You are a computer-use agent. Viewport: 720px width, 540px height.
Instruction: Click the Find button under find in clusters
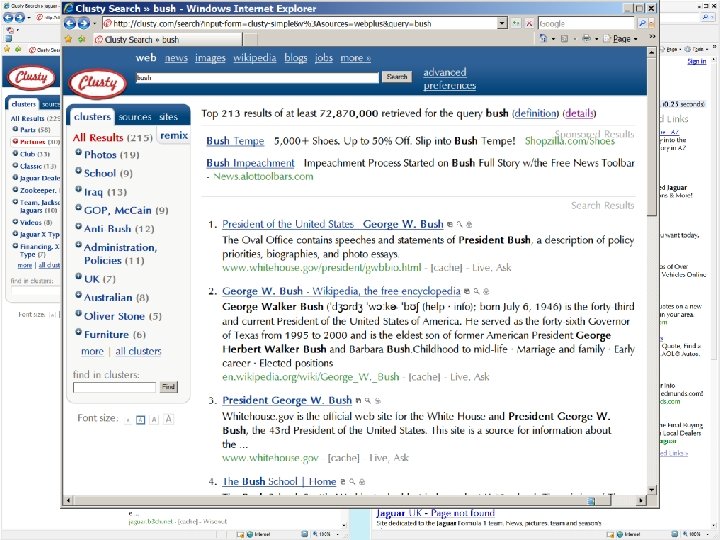[169, 387]
